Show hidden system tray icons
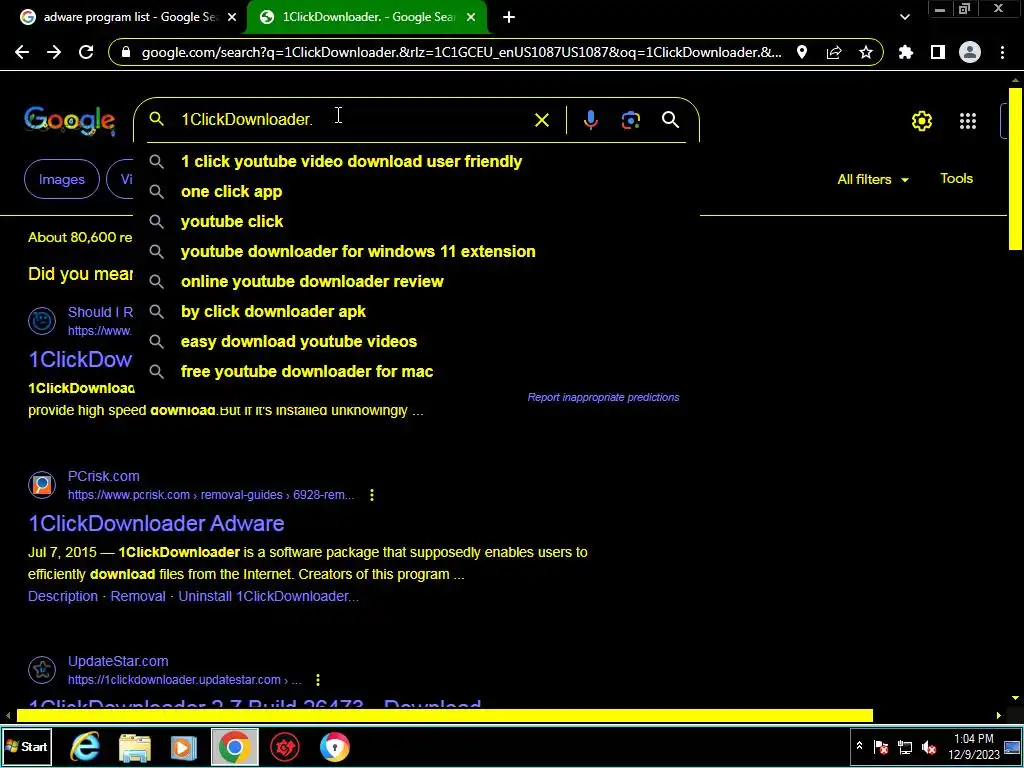 pyautogui.click(x=859, y=746)
